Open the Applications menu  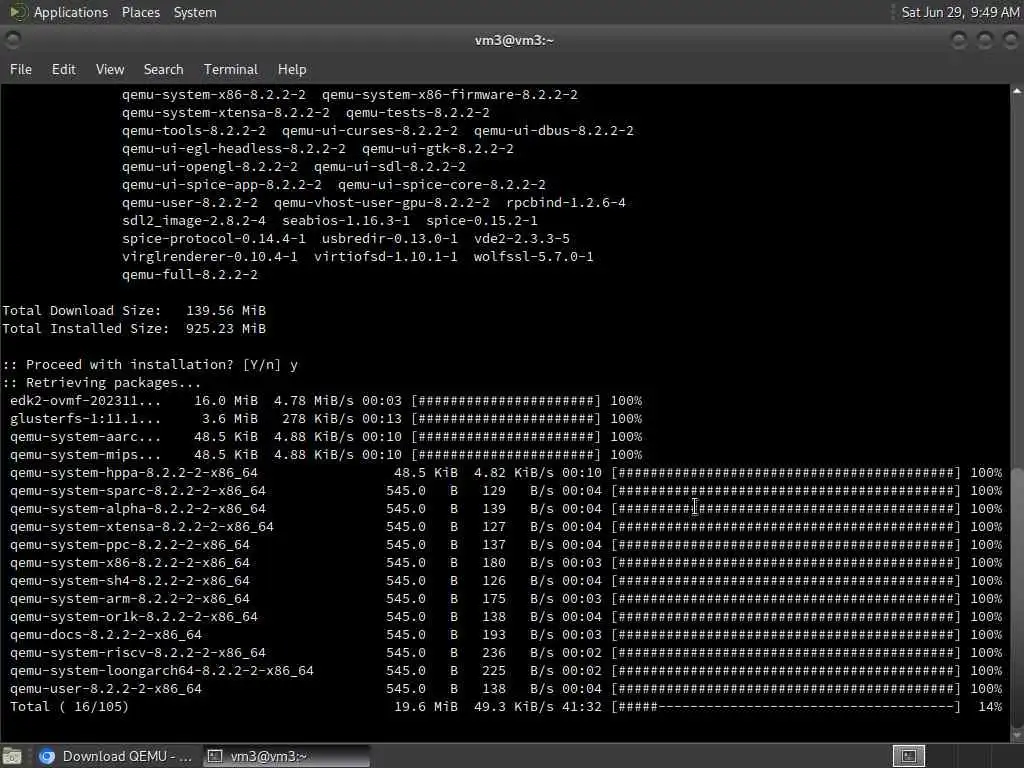click(71, 12)
